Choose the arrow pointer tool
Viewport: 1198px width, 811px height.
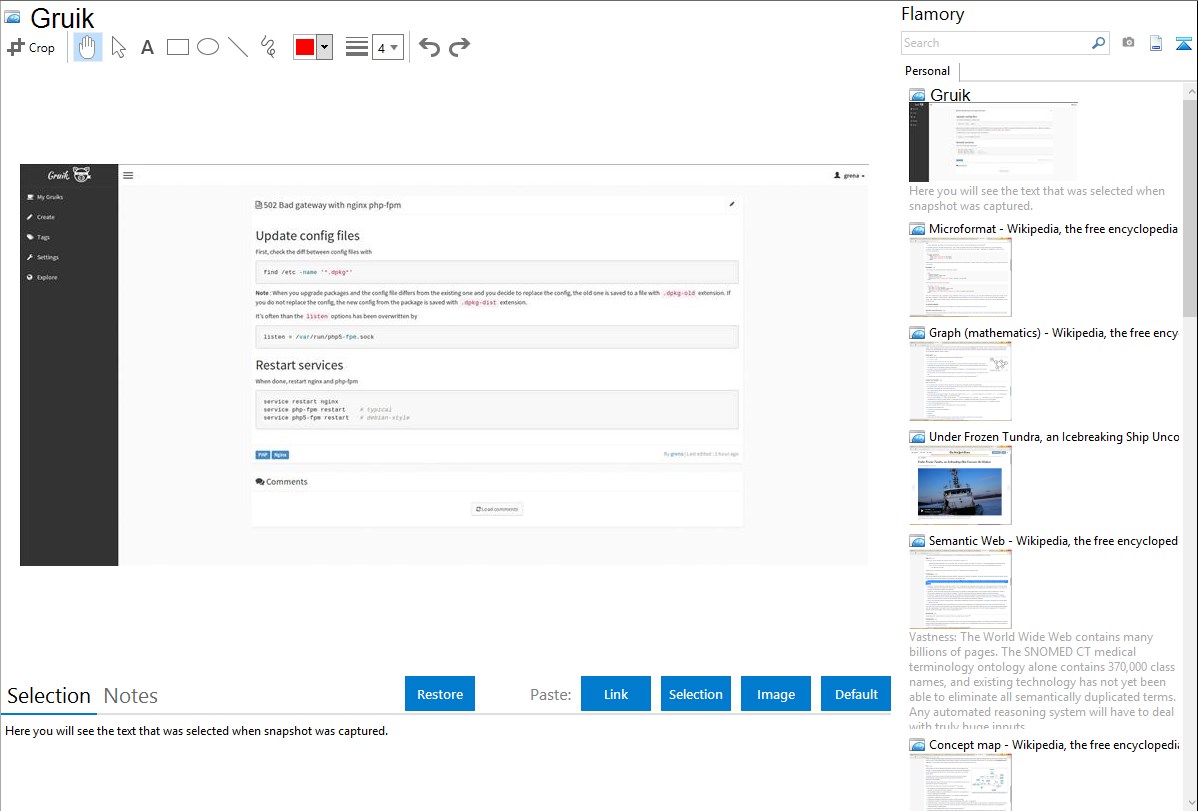[x=118, y=47]
